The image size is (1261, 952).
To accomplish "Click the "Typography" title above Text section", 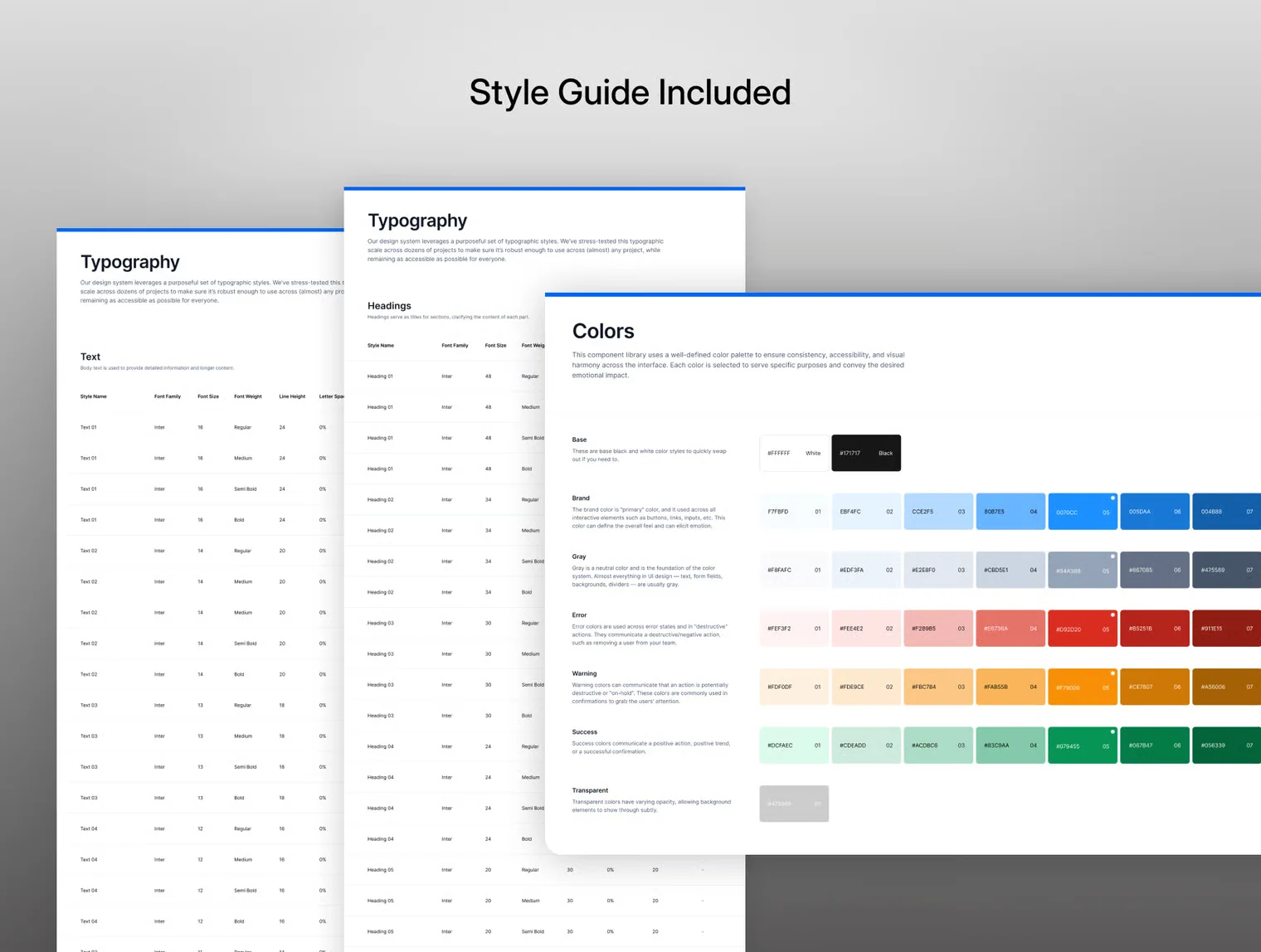I will (130, 262).
